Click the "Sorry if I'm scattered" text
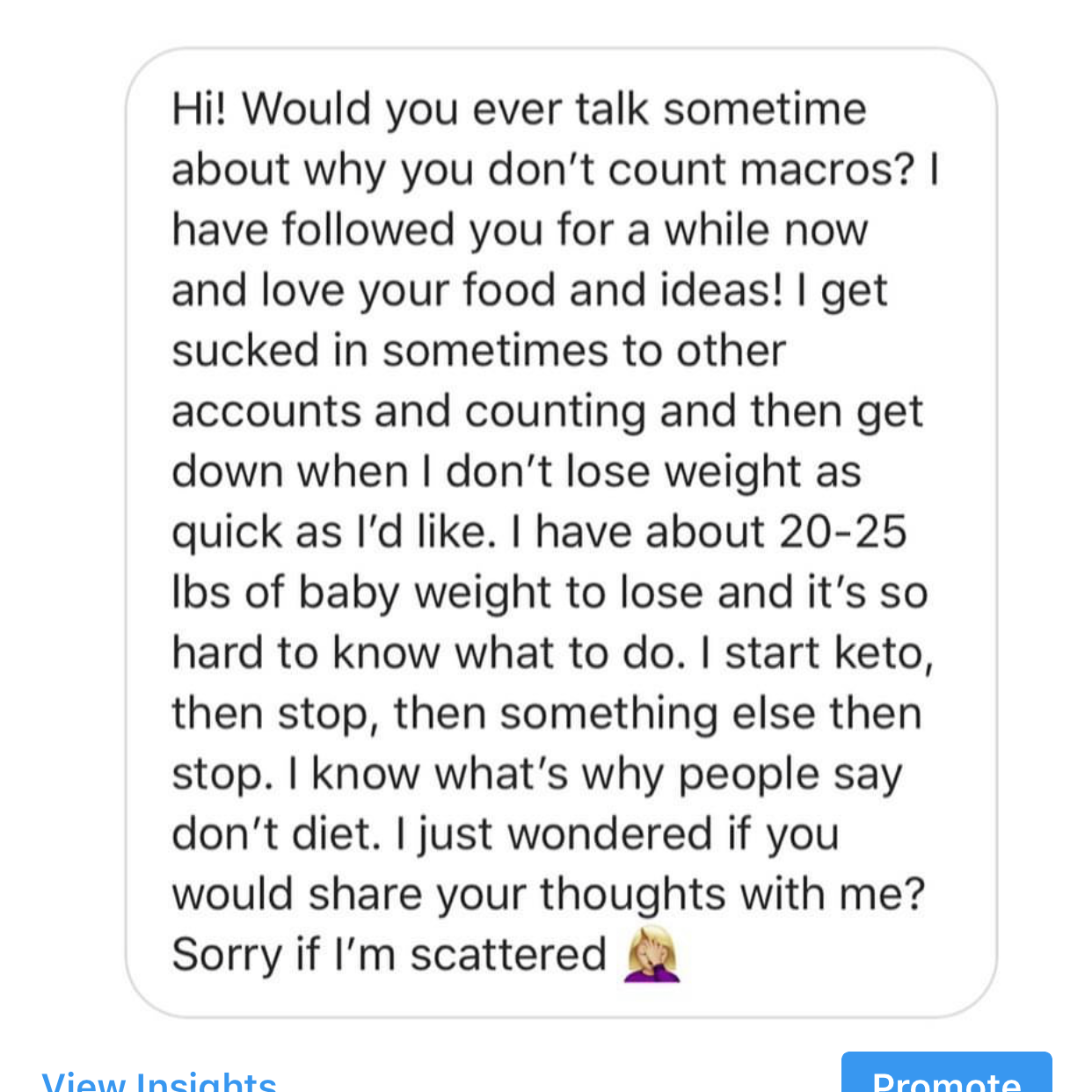Screen dimensions: 1092x1092 pos(389,955)
